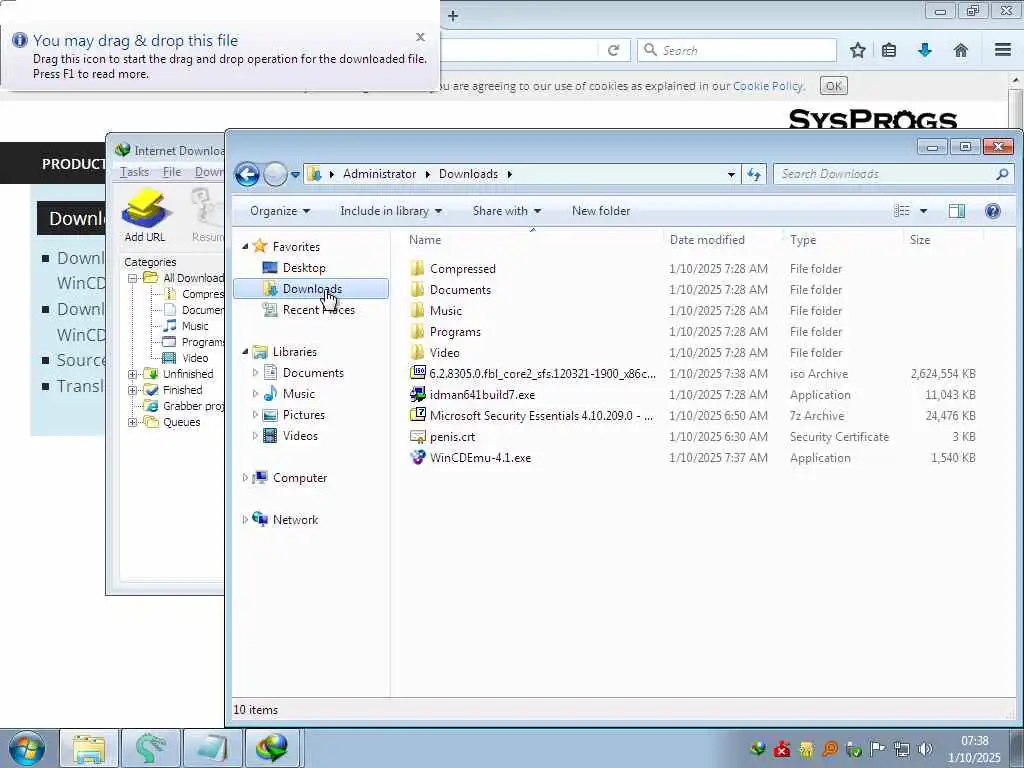This screenshot has width=1024, height=768.
Task: Select the Documents folder in file list
Action: (x=460, y=289)
